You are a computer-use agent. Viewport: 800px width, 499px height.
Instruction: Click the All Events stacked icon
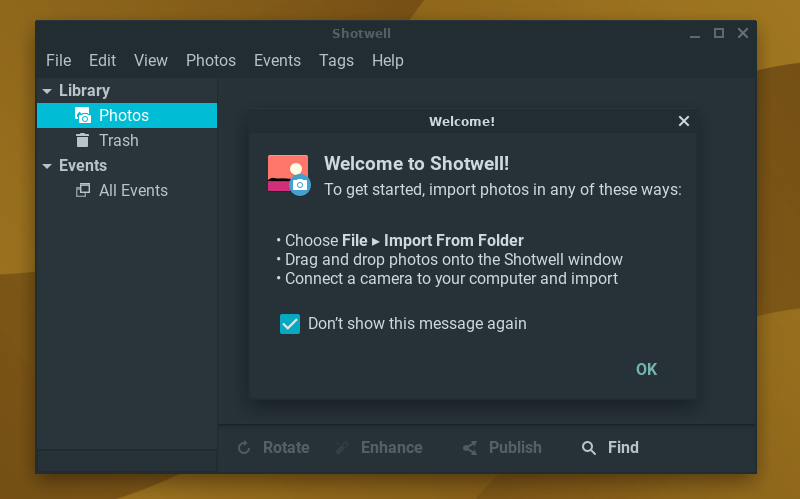(83, 190)
